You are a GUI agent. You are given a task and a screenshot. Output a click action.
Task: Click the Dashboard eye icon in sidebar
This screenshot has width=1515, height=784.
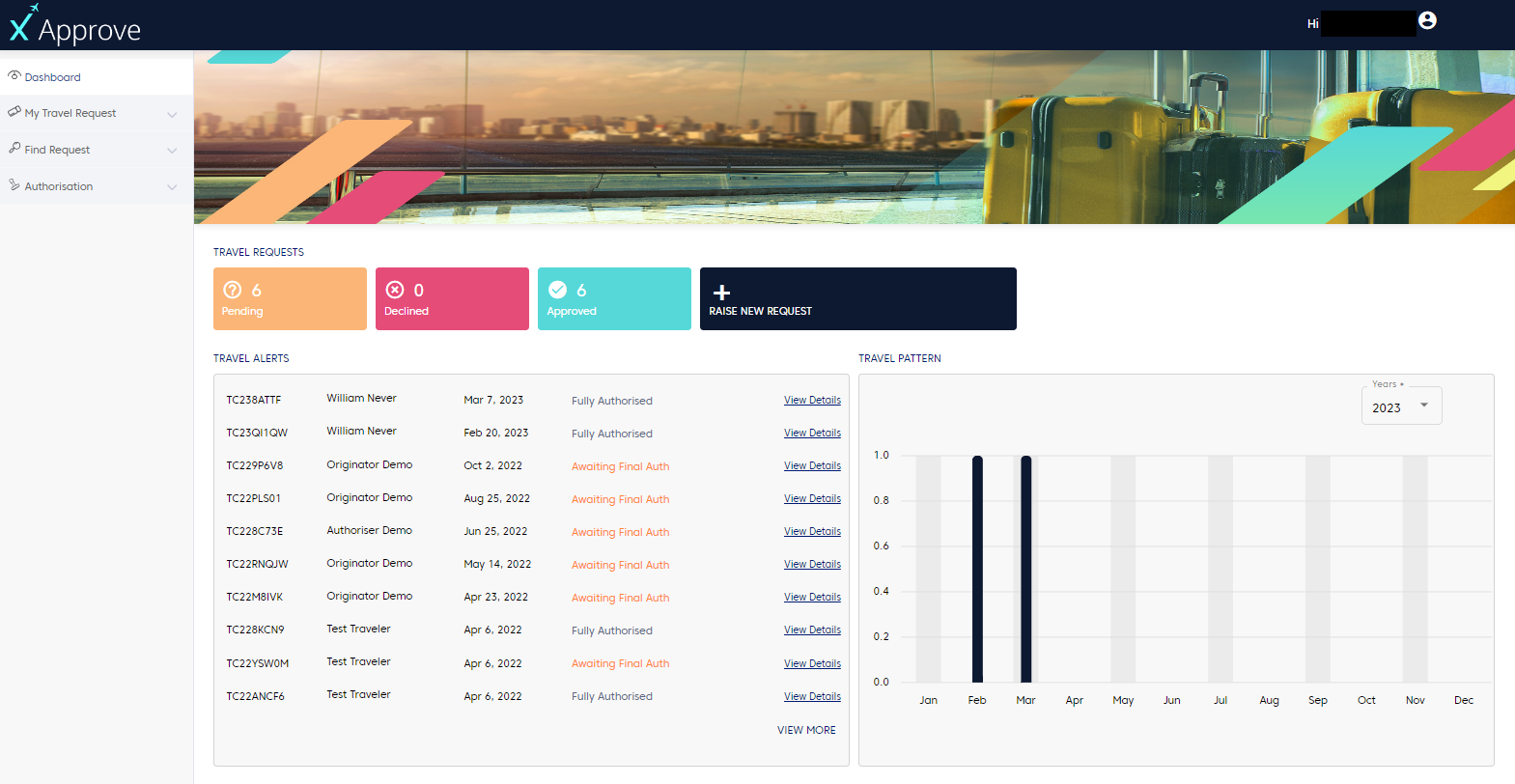[14, 76]
